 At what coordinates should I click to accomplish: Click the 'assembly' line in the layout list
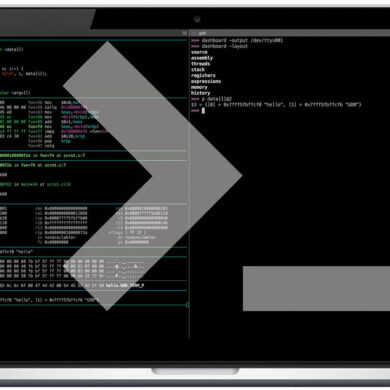coord(202,58)
